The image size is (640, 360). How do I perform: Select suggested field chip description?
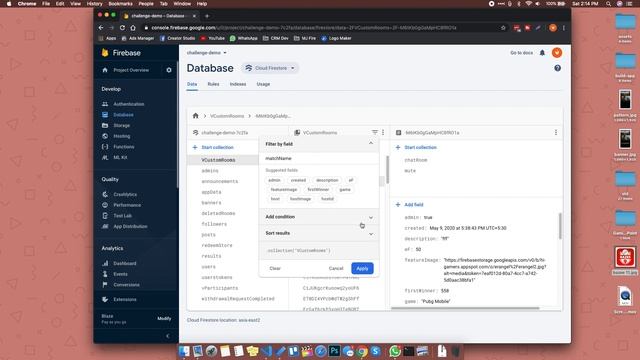[327, 180]
